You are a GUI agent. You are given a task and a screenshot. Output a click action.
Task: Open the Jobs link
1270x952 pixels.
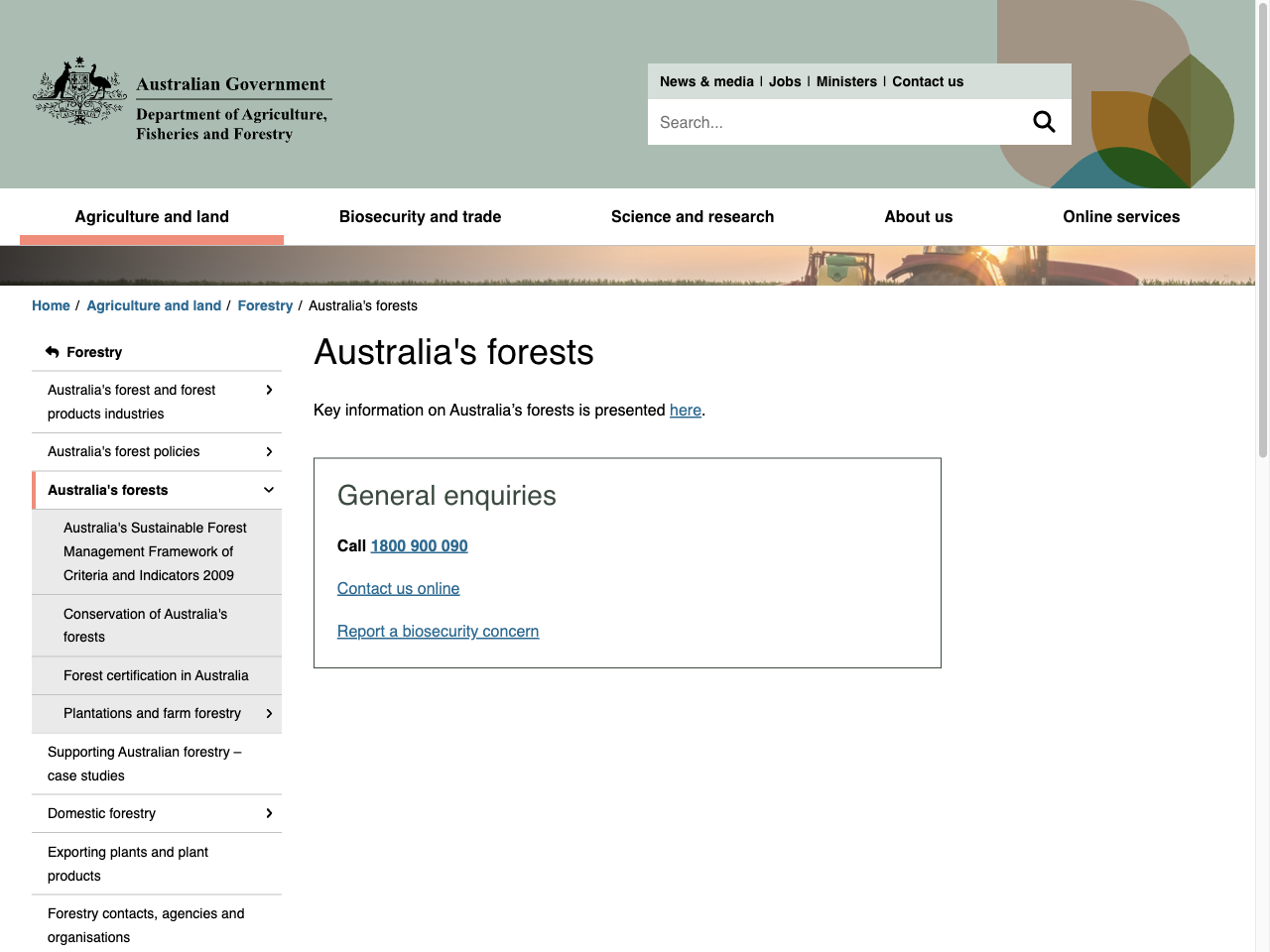click(x=785, y=81)
